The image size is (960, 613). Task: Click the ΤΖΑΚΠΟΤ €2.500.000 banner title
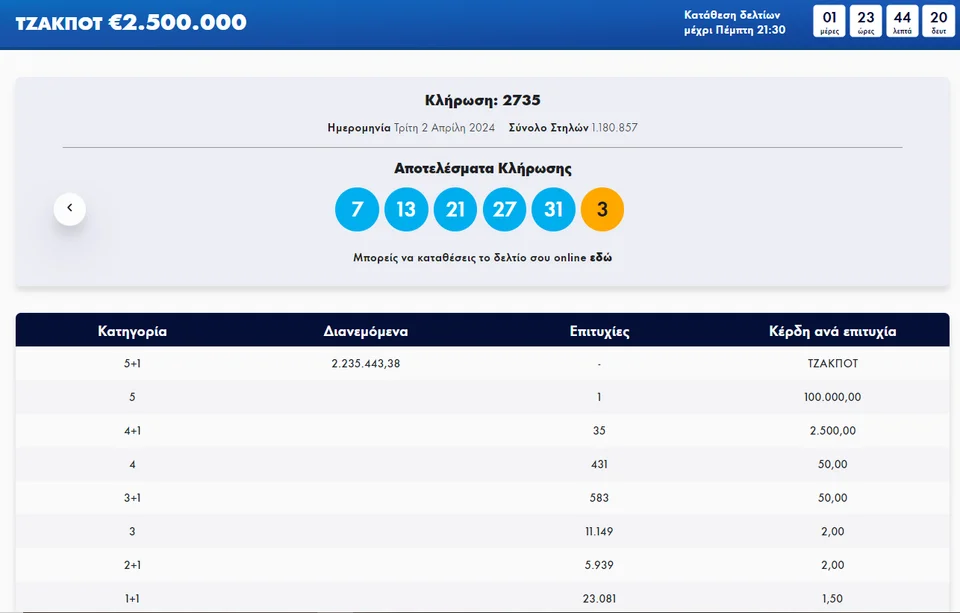click(x=131, y=22)
